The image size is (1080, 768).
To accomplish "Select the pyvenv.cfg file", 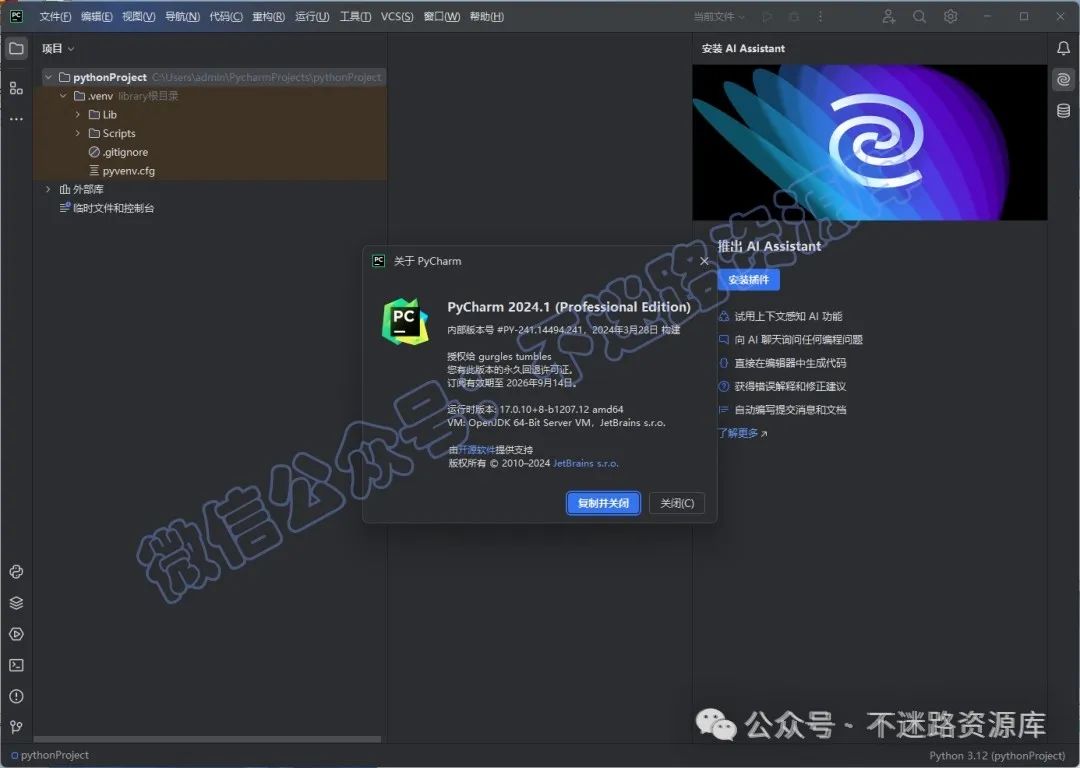I will pos(122,171).
